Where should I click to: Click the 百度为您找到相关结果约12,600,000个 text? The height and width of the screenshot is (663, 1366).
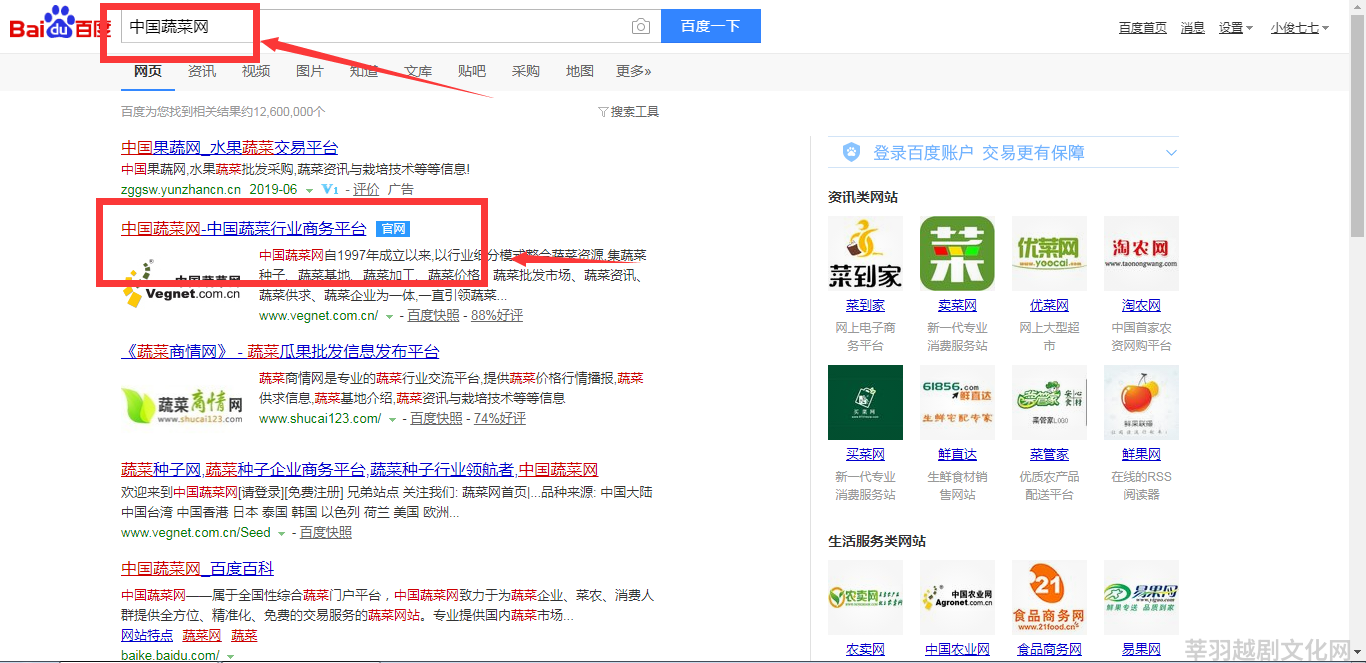tap(223, 112)
